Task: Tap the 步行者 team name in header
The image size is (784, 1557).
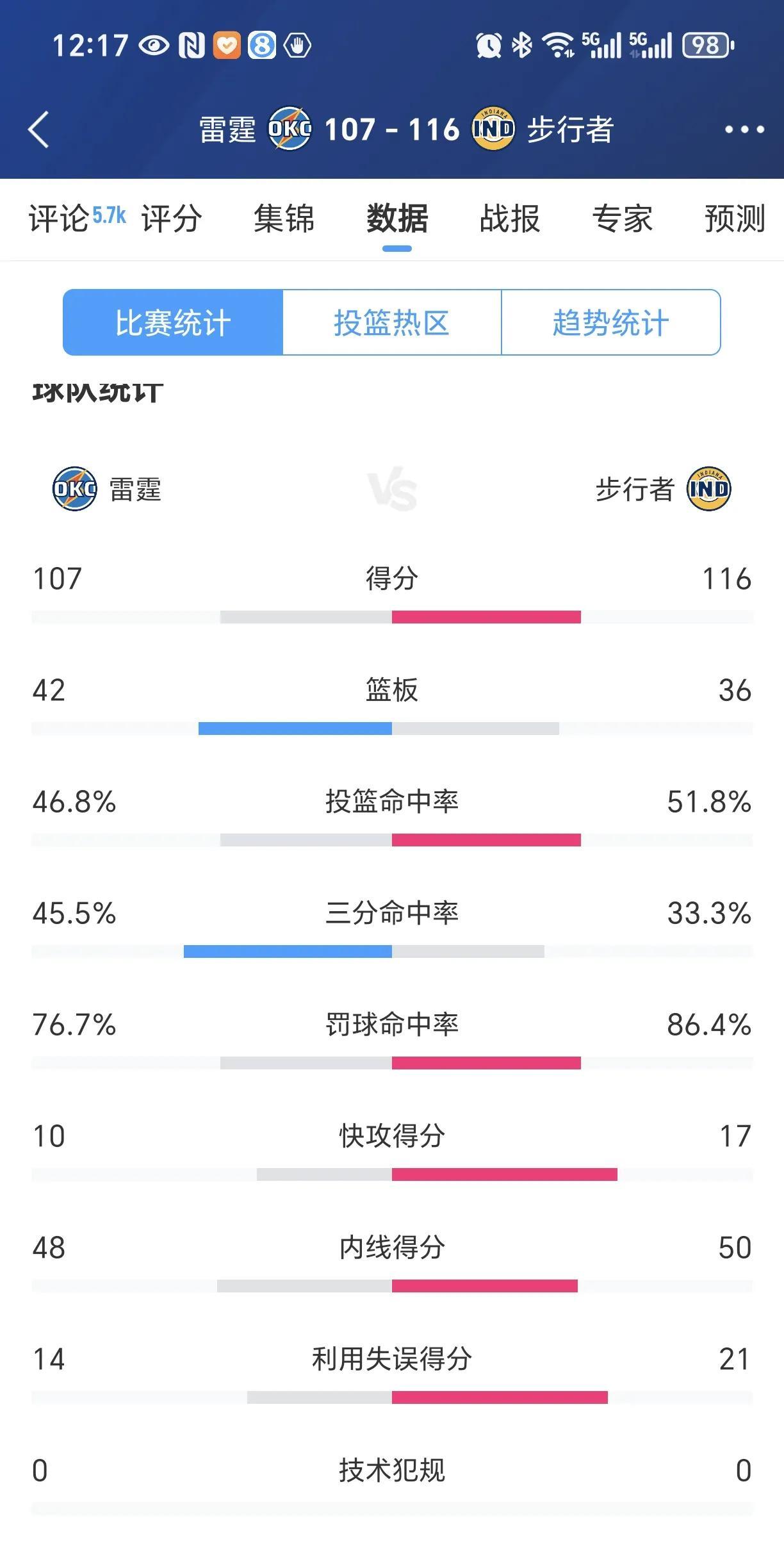Action: click(570, 129)
